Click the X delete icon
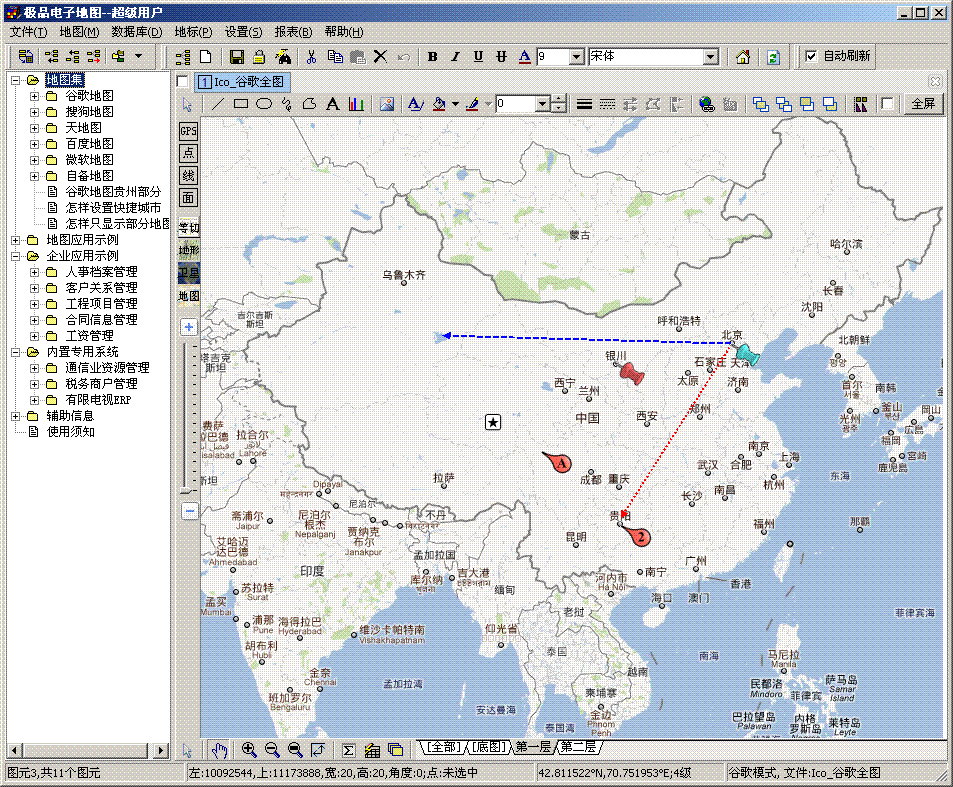This screenshot has width=953, height=787. pos(380,57)
